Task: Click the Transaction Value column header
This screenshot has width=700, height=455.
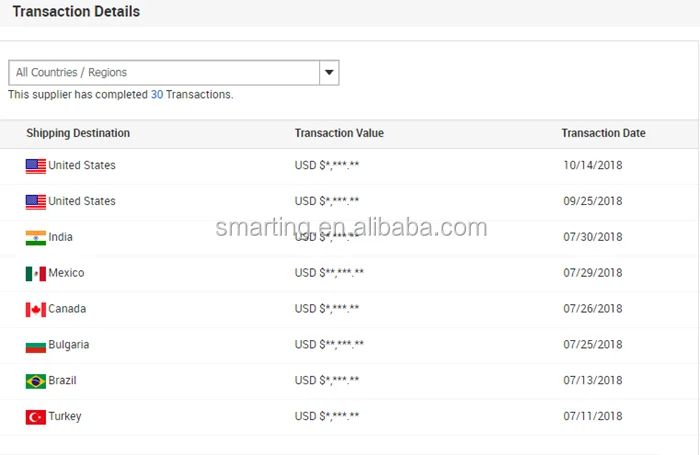Action: point(339,133)
